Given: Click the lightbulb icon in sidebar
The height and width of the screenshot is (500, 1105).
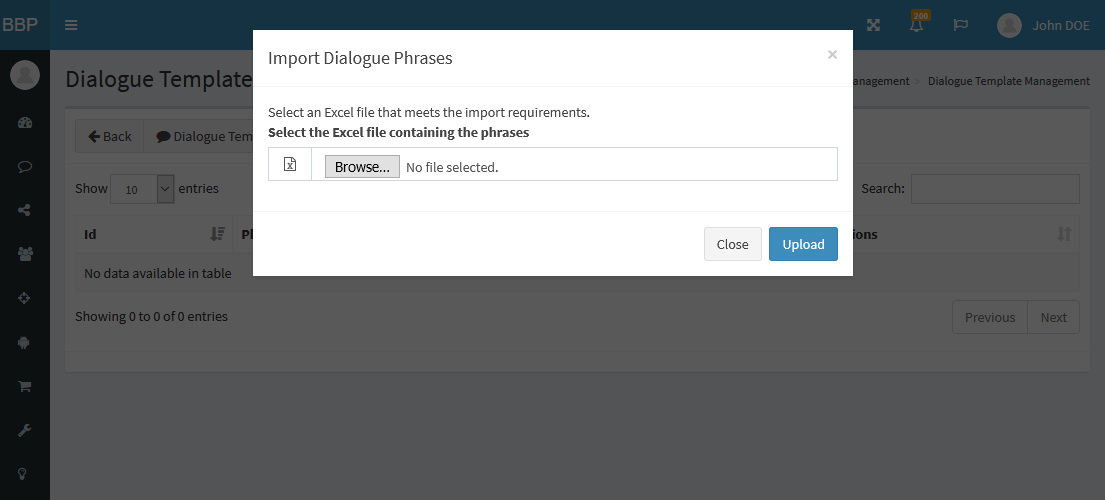Looking at the screenshot, I should (25, 473).
